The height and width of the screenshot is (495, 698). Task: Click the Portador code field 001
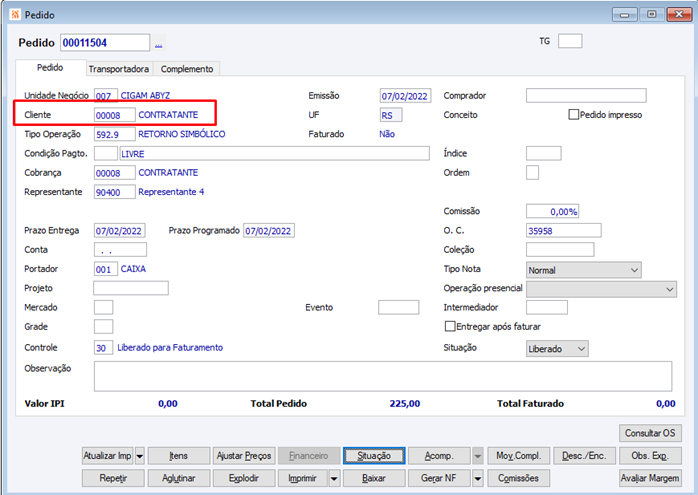coord(106,269)
